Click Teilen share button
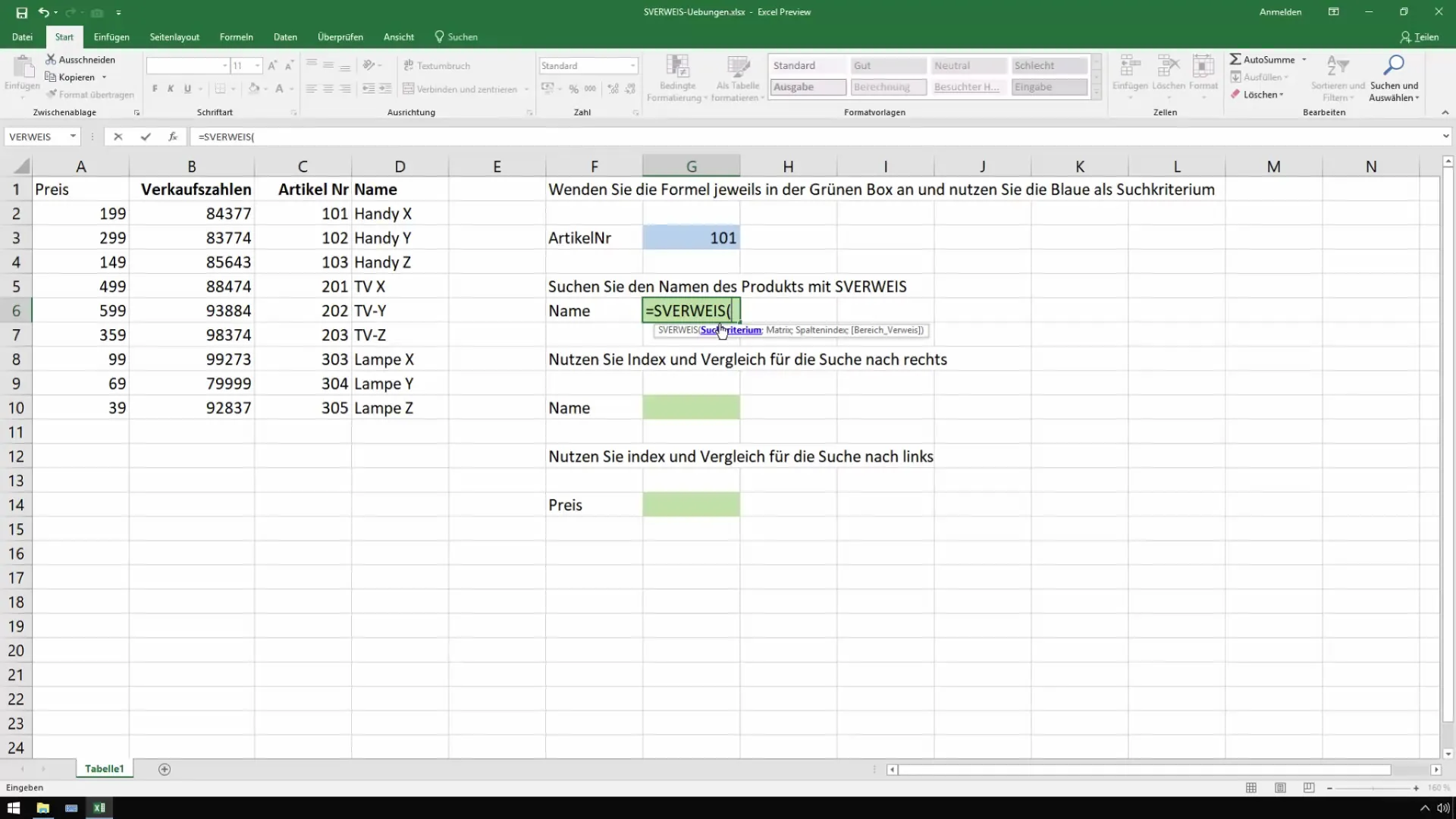The height and width of the screenshot is (819, 1456). tap(1419, 36)
